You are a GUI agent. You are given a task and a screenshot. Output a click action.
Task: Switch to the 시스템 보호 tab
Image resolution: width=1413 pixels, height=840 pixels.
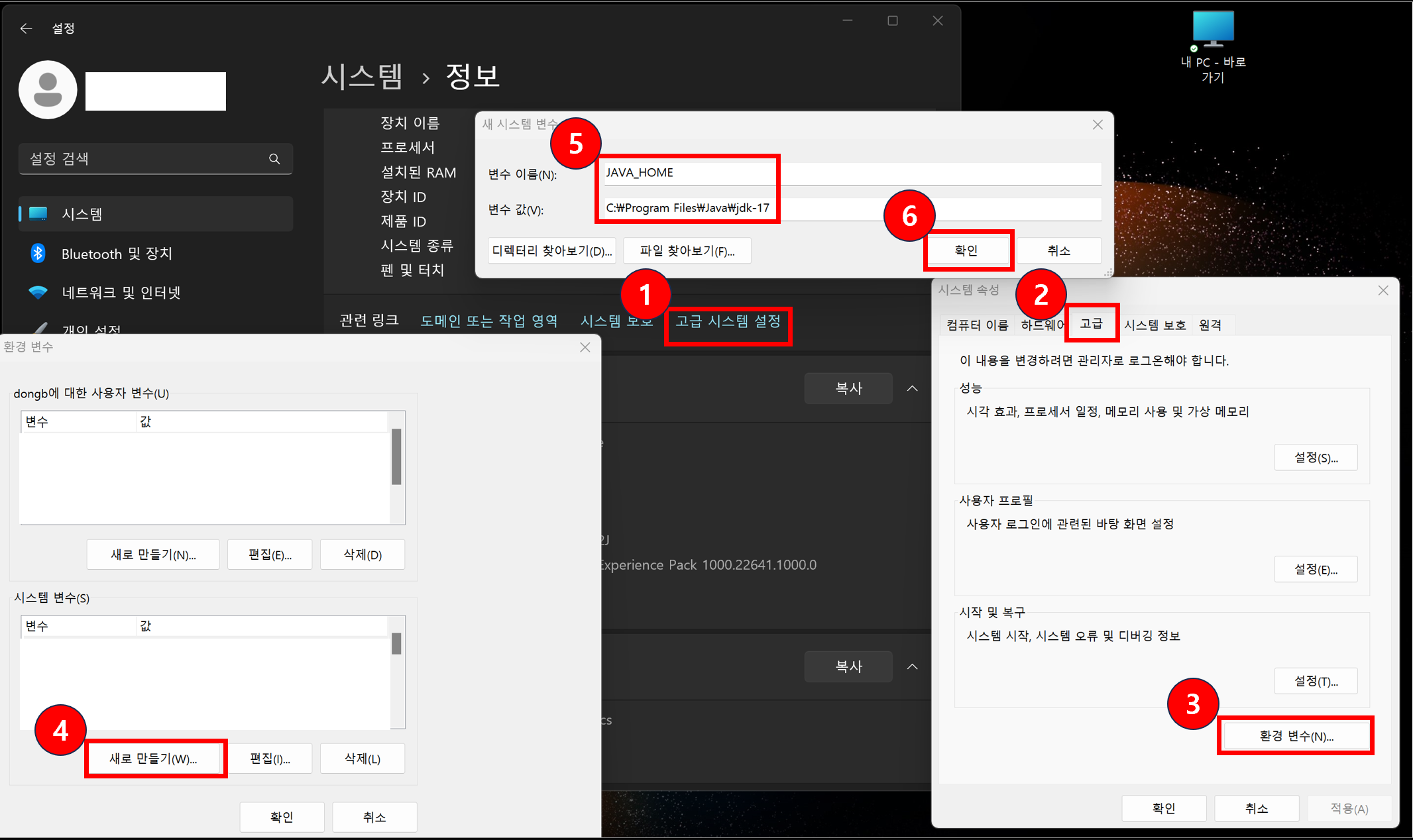click(1155, 325)
